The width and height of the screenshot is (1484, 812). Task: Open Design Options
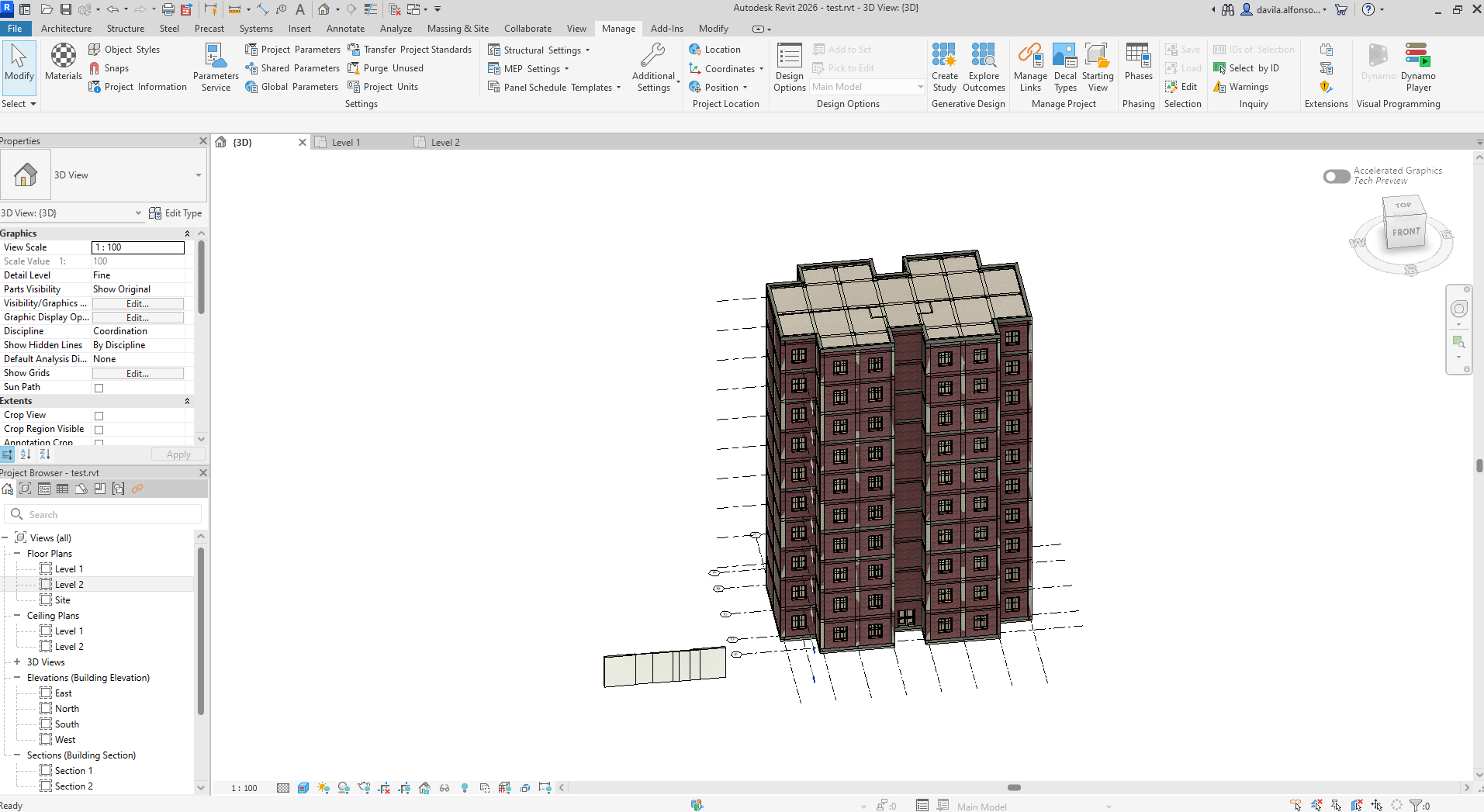point(788,66)
